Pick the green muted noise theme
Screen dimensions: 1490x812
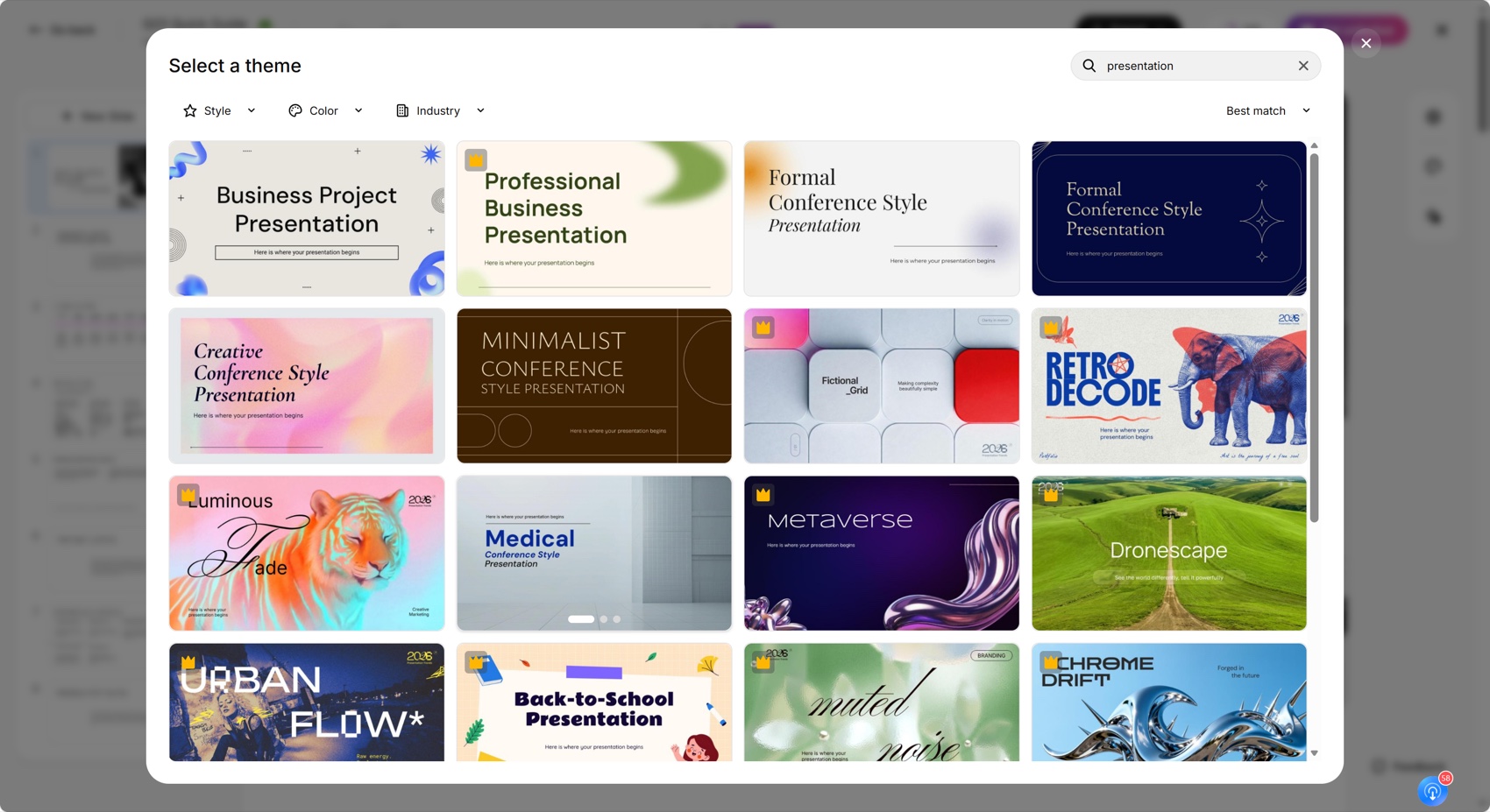(x=882, y=703)
